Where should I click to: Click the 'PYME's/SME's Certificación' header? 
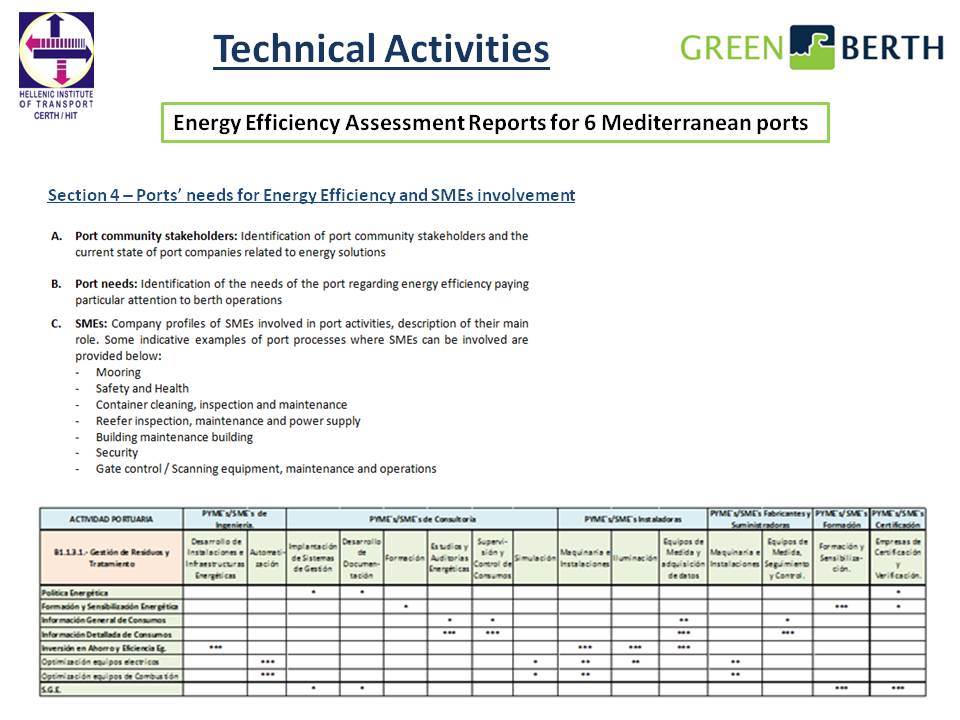coord(898,519)
